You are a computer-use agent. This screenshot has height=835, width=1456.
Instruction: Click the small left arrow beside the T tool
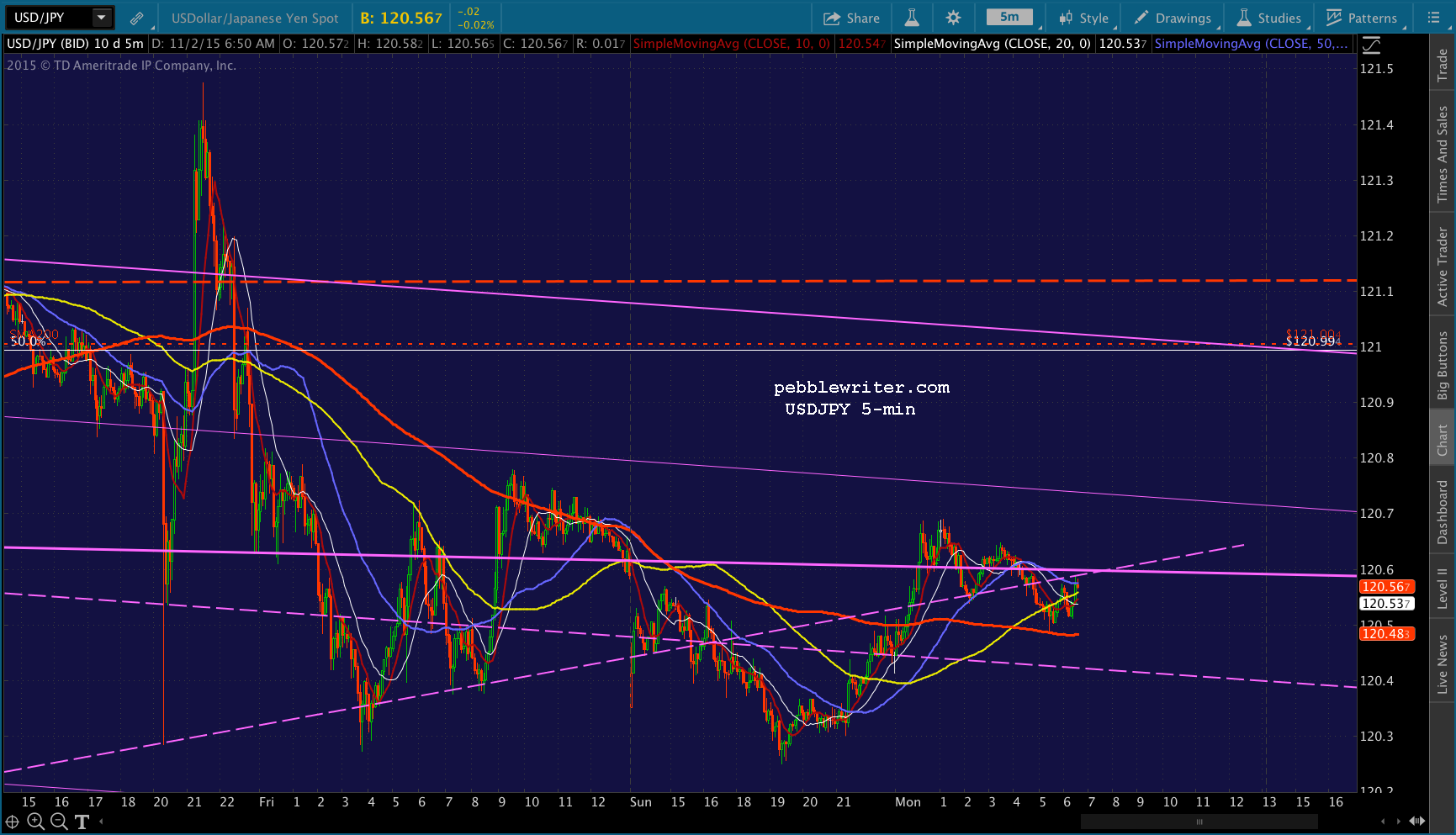tap(101, 822)
